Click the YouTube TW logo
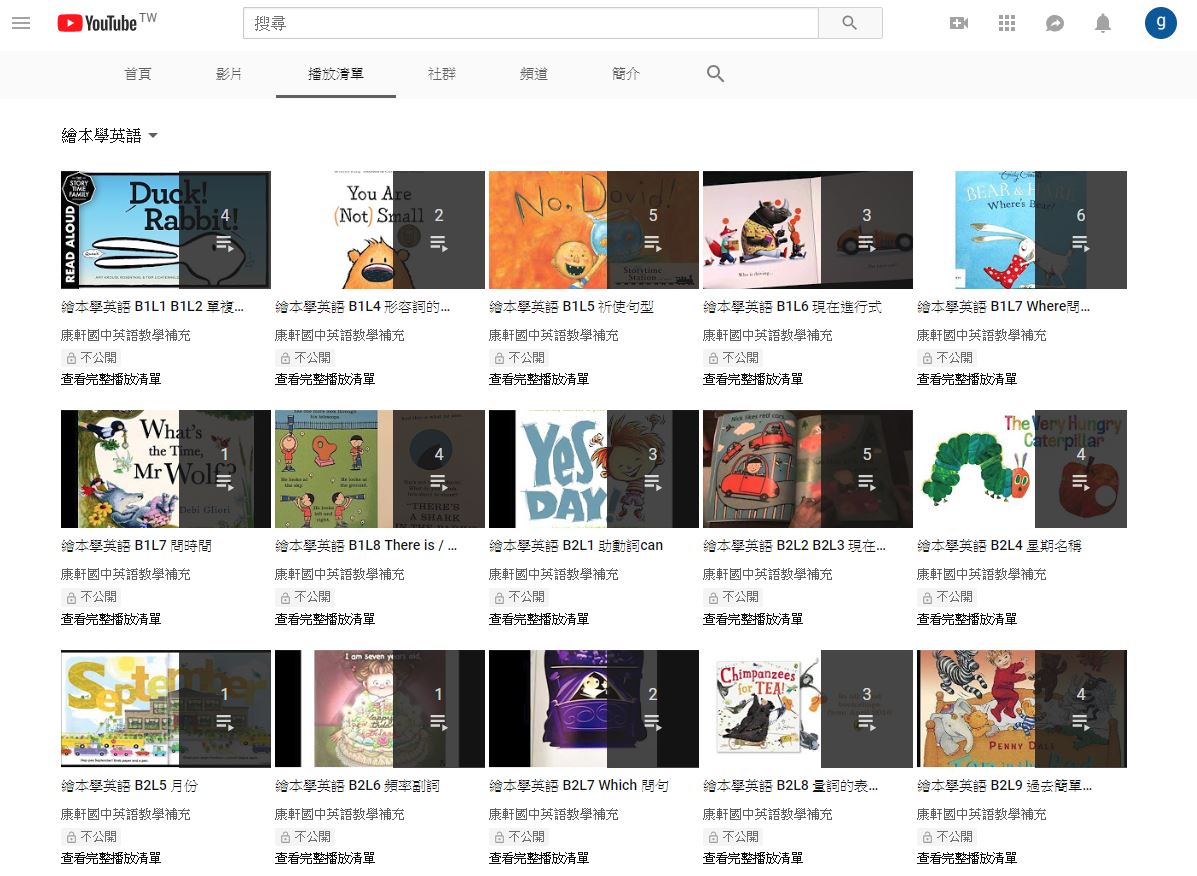The width and height of the screenshot is (1197, 876). click(107, 23)
